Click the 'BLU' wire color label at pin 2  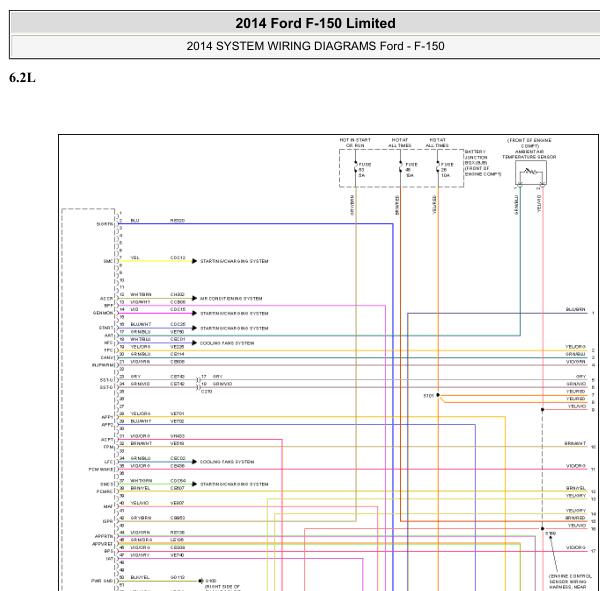135,220
